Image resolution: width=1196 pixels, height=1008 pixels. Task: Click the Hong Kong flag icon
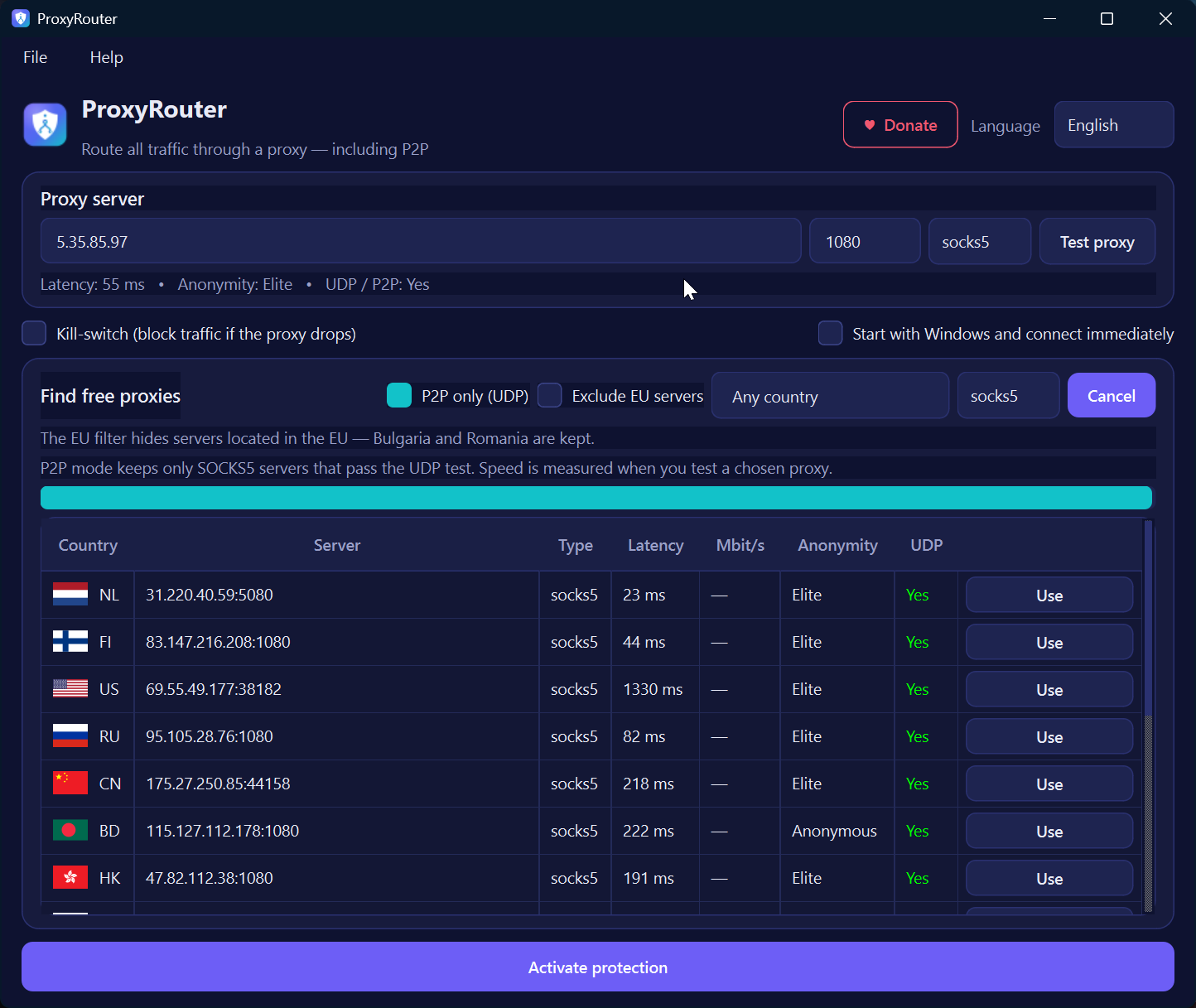[x=70, y=878]
